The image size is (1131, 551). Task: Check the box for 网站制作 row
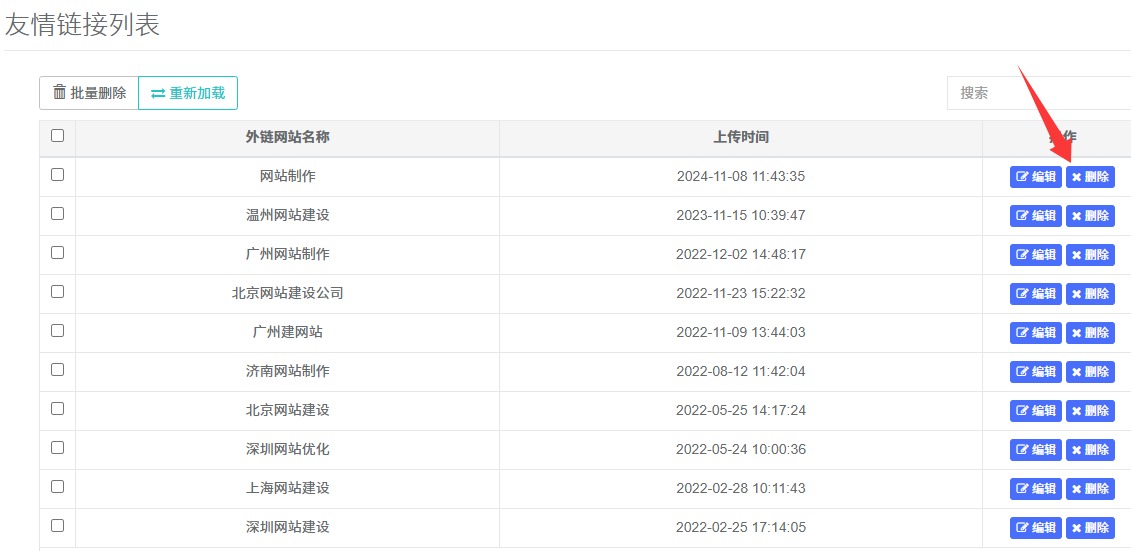click(57, 175)
